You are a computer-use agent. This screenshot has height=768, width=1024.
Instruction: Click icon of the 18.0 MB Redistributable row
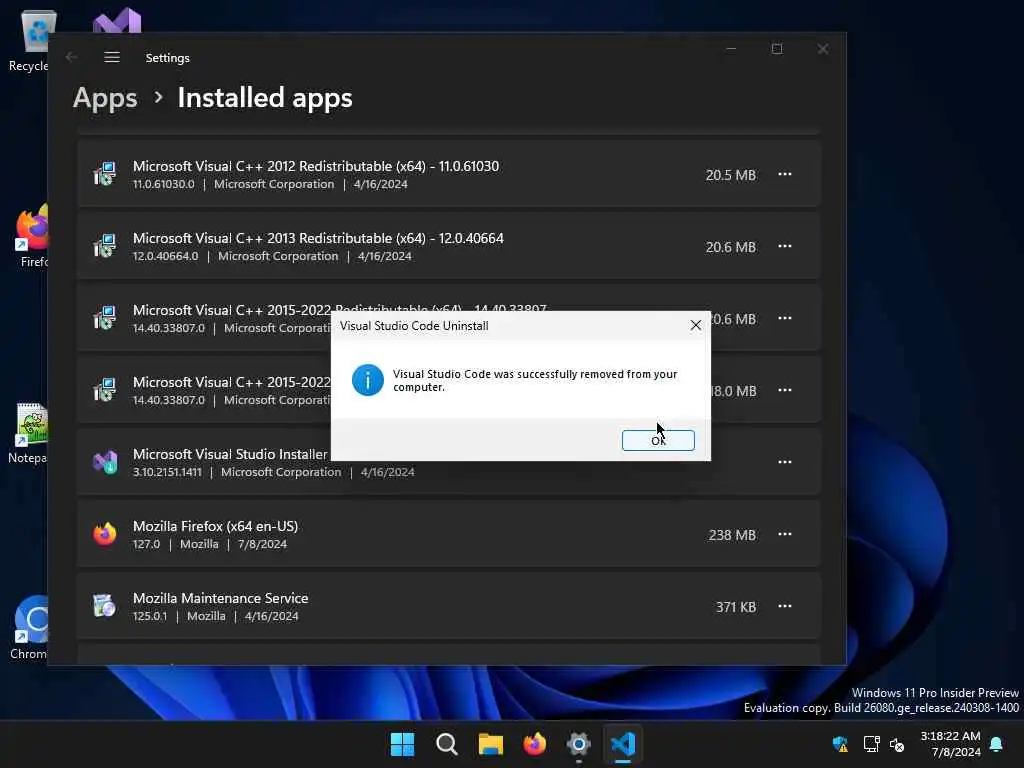tap(104, 390)
